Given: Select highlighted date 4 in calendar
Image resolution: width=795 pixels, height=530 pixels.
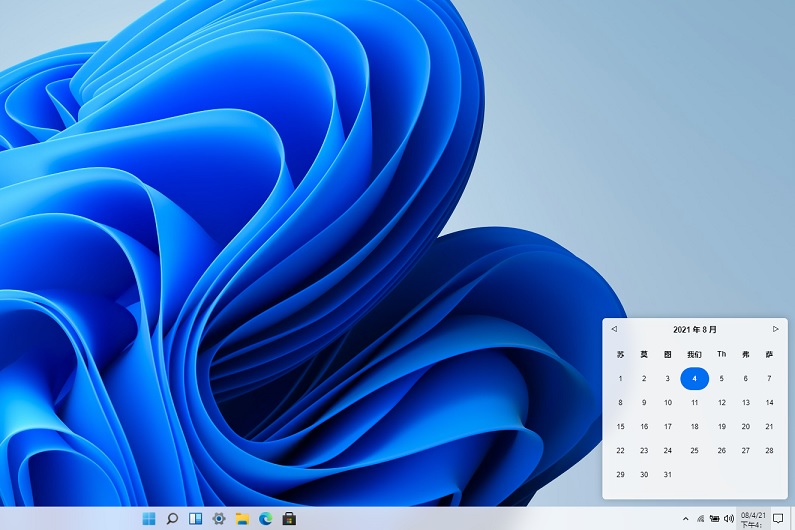Looking at the screenshot, I should [x=695, y=378].
